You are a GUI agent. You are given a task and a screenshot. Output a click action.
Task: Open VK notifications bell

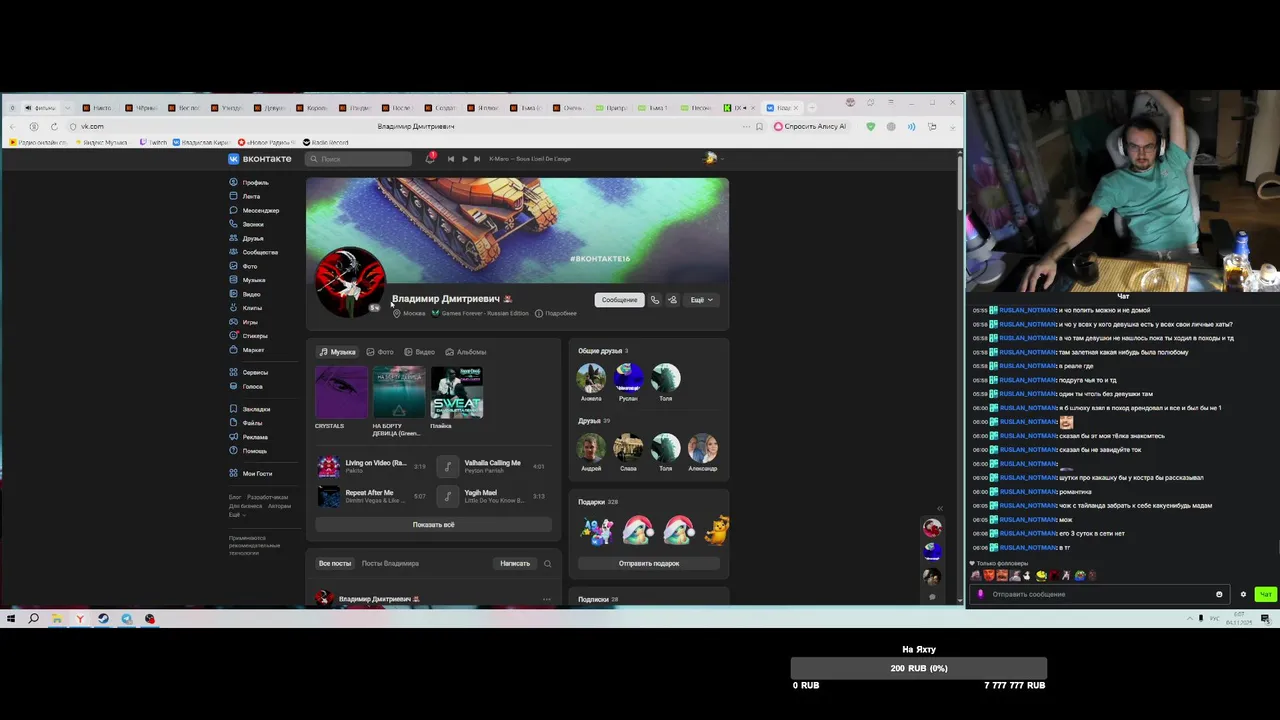[430, 158]
